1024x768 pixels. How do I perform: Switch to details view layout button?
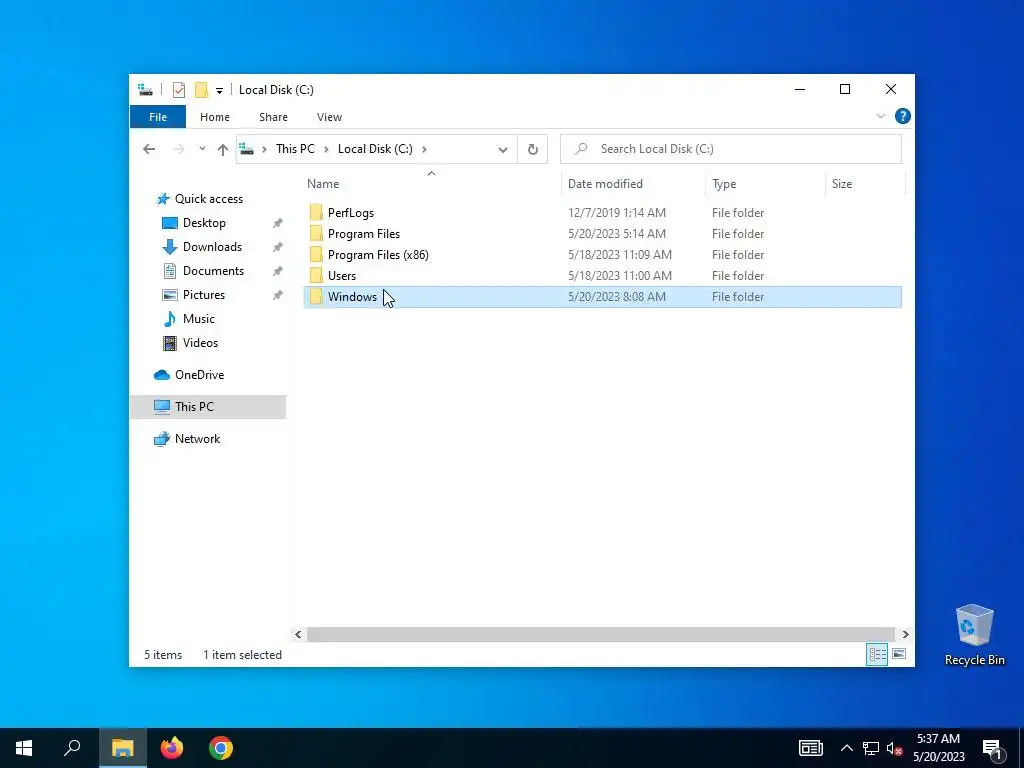pos(877,654)
